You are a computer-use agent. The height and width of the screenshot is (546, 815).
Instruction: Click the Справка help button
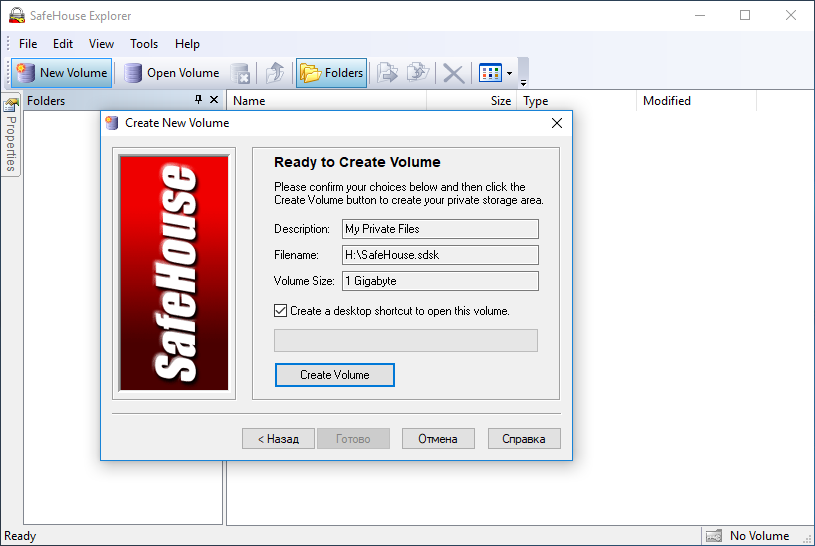[x=524, y=438]
